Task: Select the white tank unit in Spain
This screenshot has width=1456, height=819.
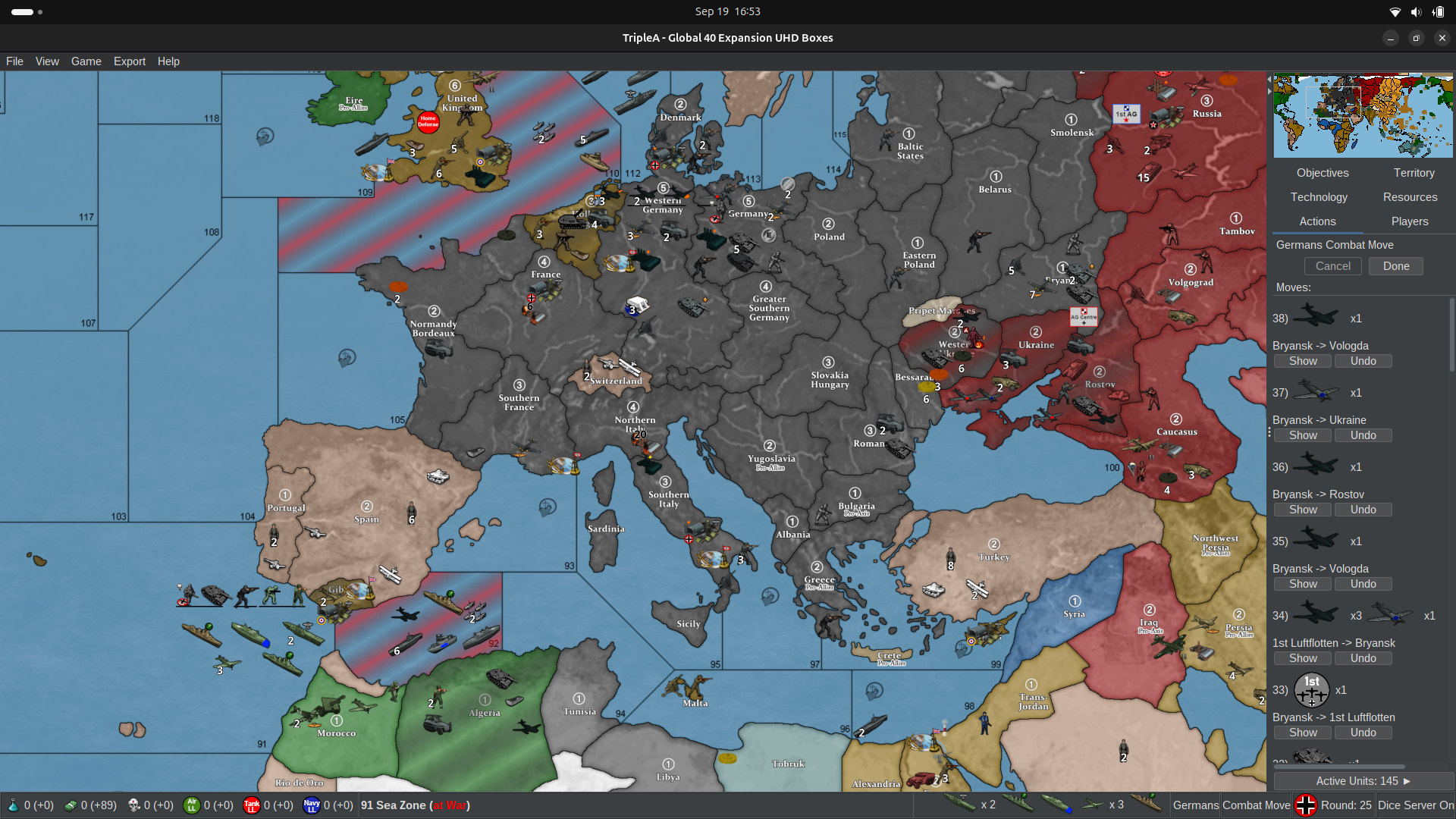Action: tap(438, 476)
